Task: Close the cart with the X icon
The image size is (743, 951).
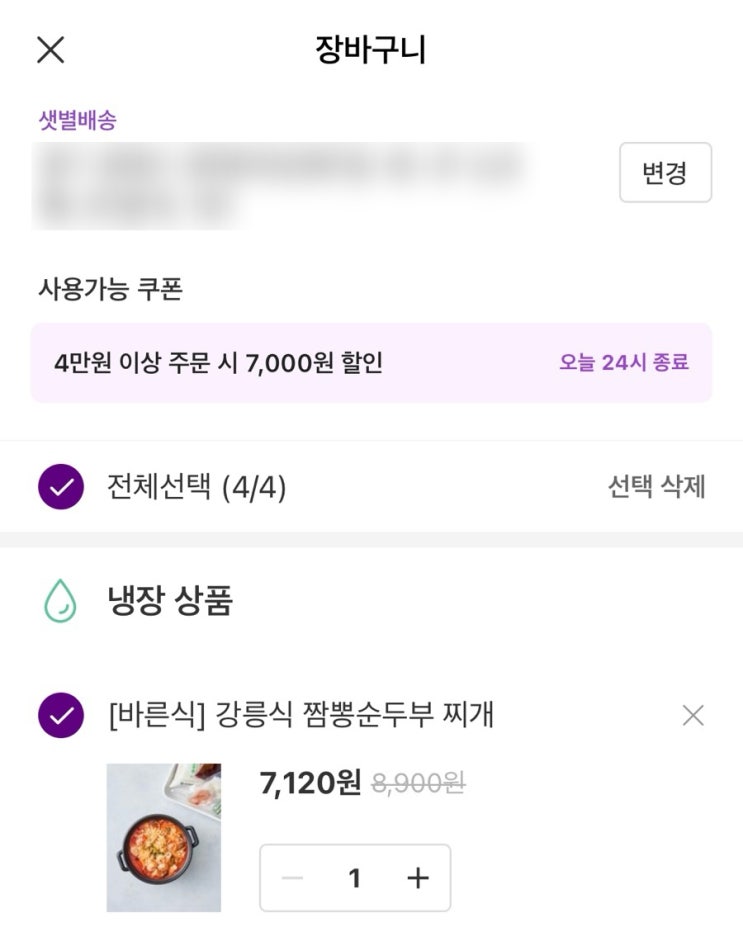Action: point(50,49)
